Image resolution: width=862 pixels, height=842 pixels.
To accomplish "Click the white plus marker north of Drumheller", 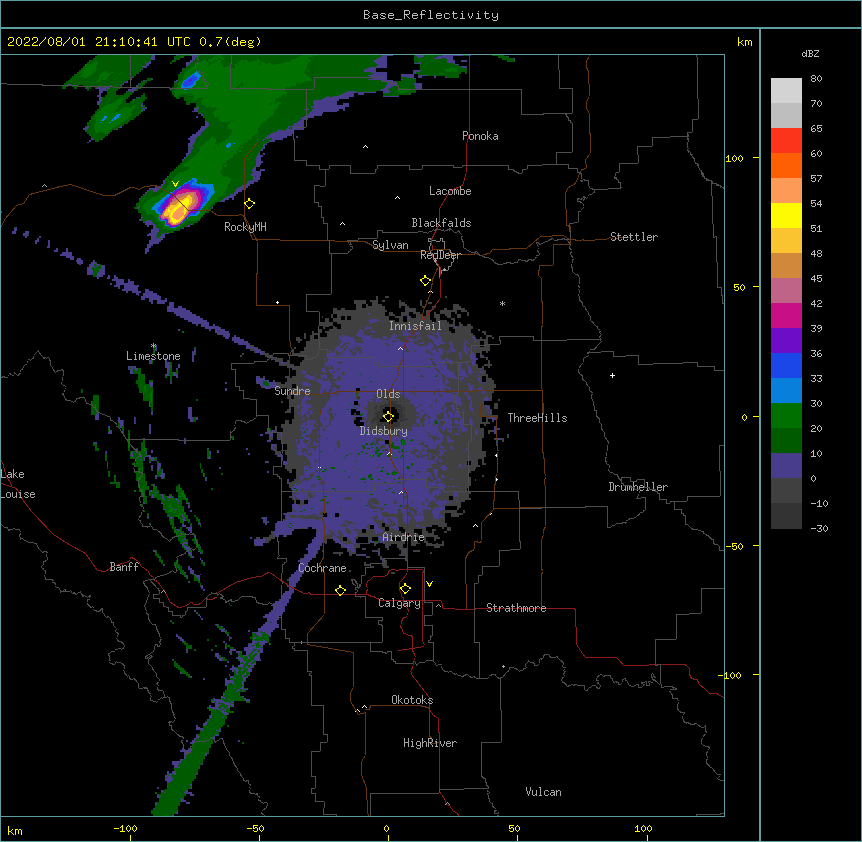I will [x=612, y=375].
